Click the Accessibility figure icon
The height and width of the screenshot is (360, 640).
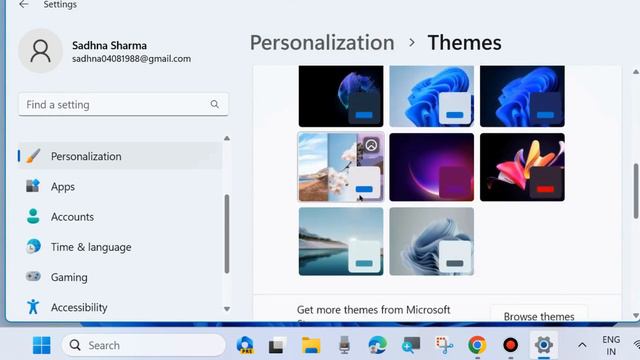[33, 307]
